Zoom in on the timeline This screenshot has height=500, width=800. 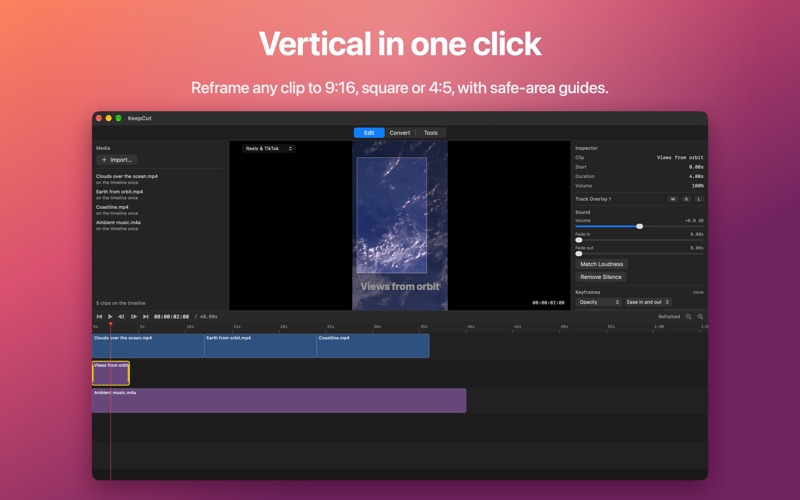point(700,317)
